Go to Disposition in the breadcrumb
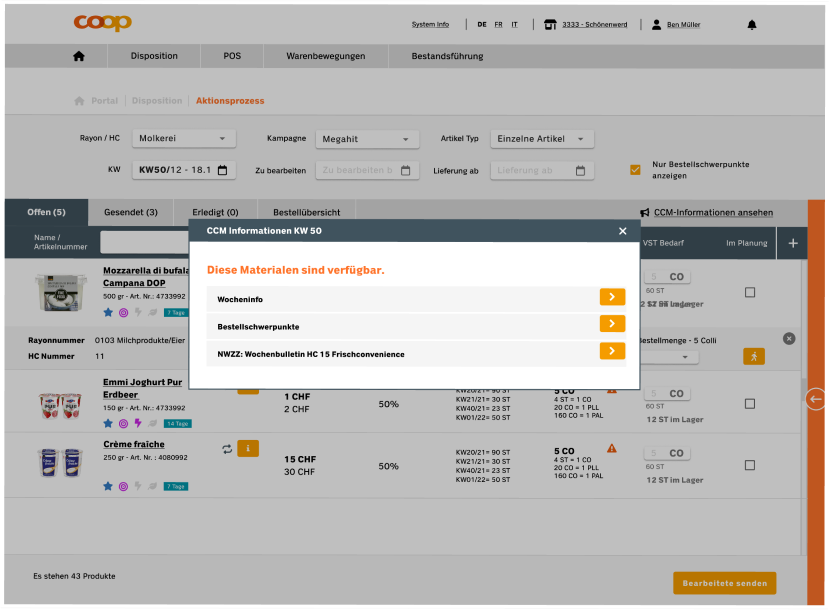Viewport: 829px width, 610px height. click(156, 101)
